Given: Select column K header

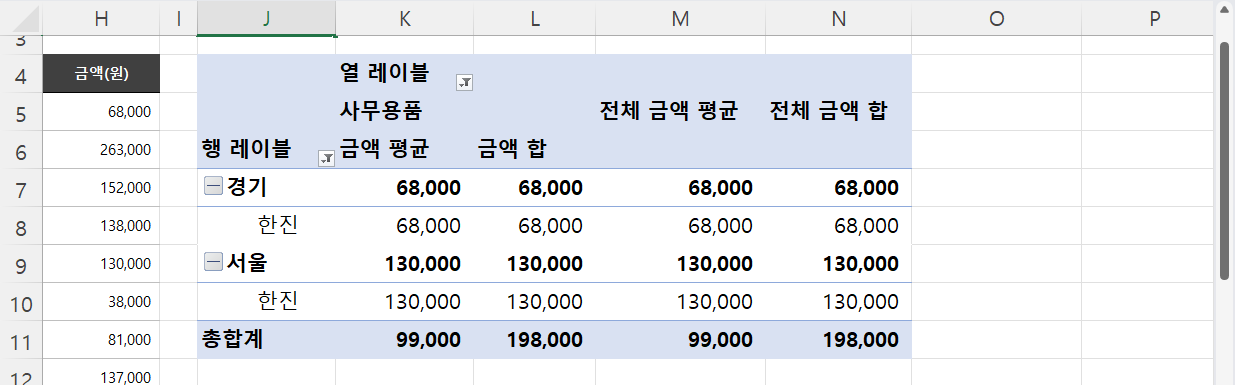Looking at the screenshot, I should coord(404,17).
